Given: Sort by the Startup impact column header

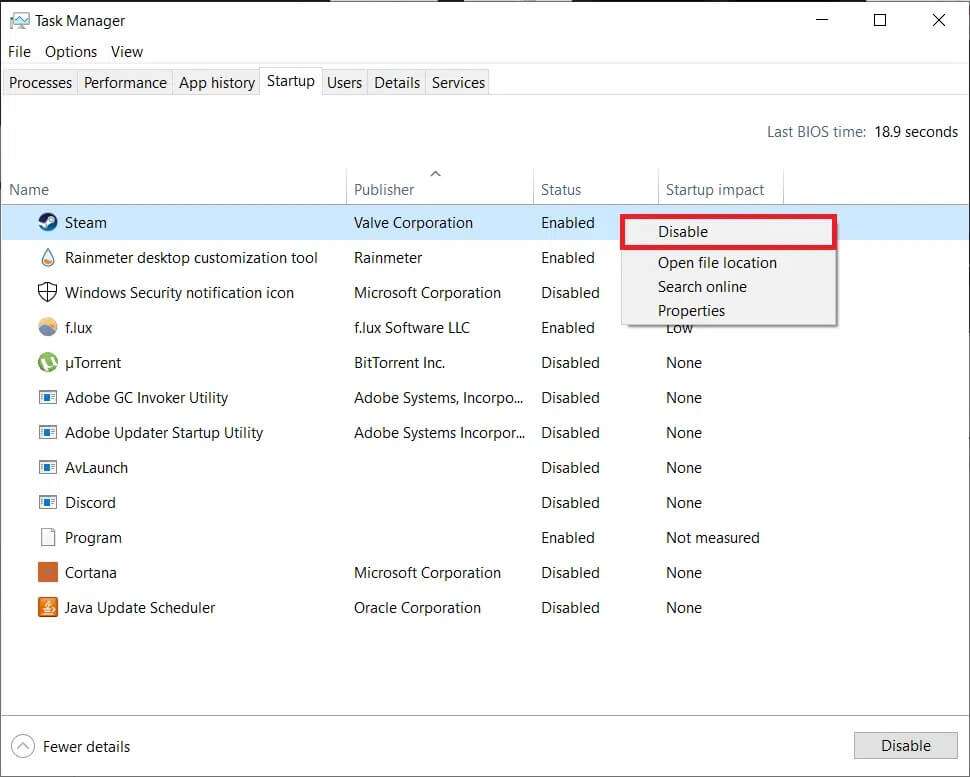Looking at the screenshot, I should [x=720, y=189].
